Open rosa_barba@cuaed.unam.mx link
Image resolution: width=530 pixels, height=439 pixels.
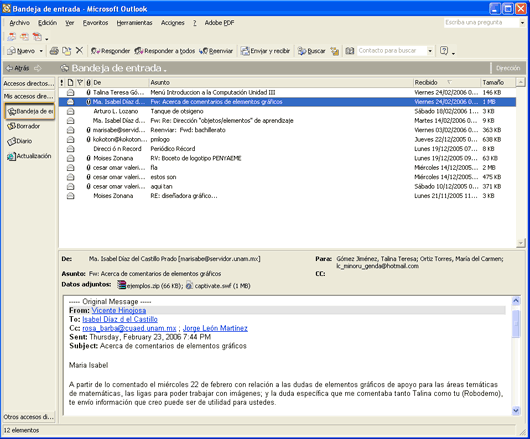click(x=129, y=328)
